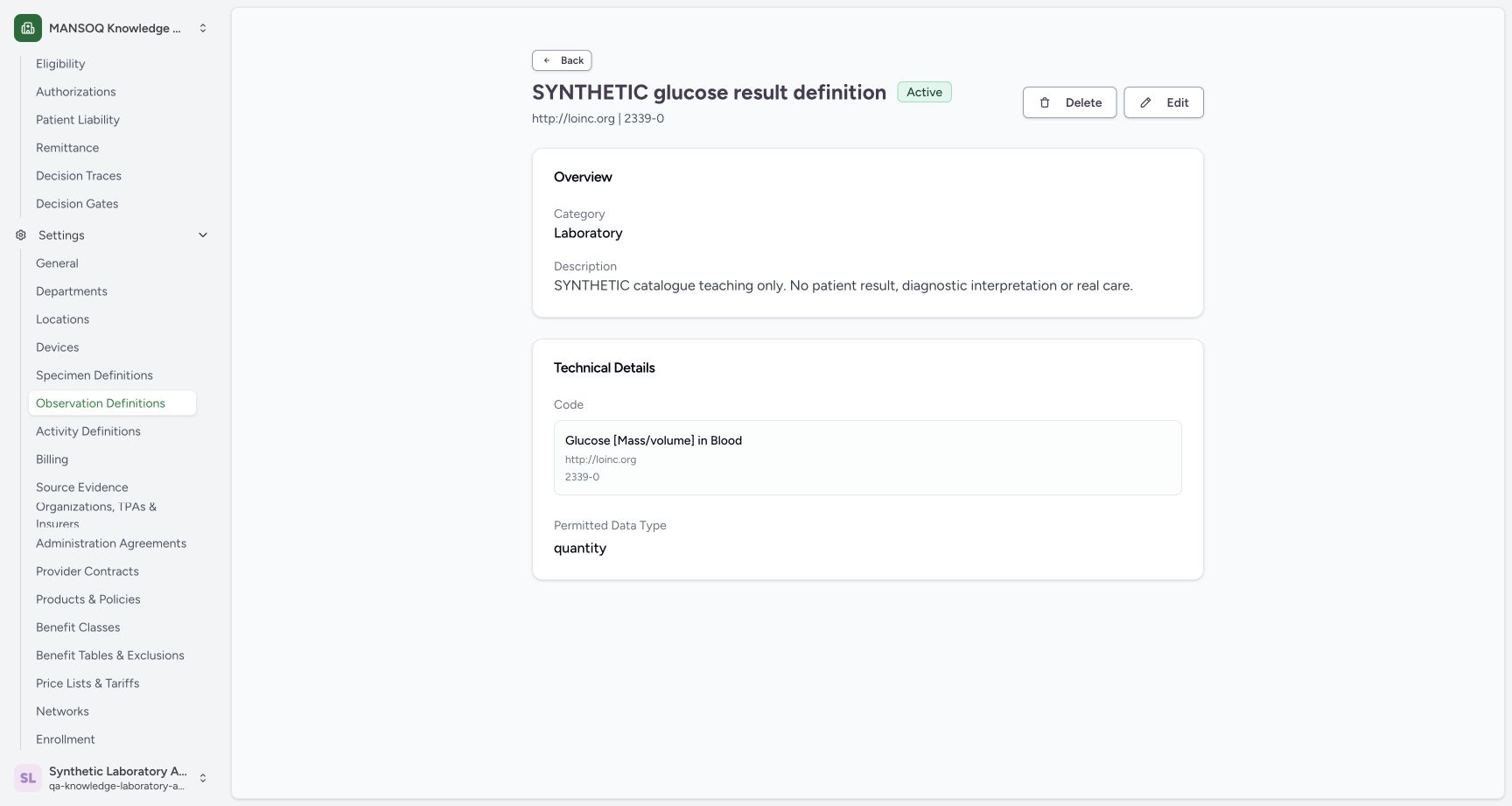Go to Decision Traces
Viewport: 1512px width, 806px height.
pyautogui.click(x=79, y=176)
